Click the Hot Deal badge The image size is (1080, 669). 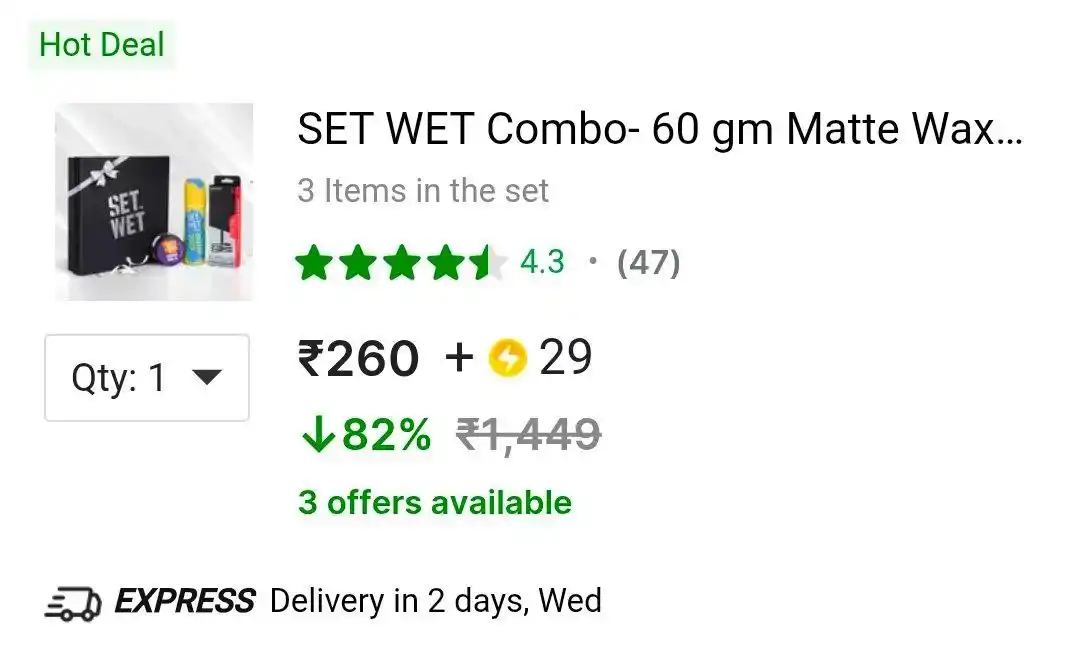(x=102, y=45)
